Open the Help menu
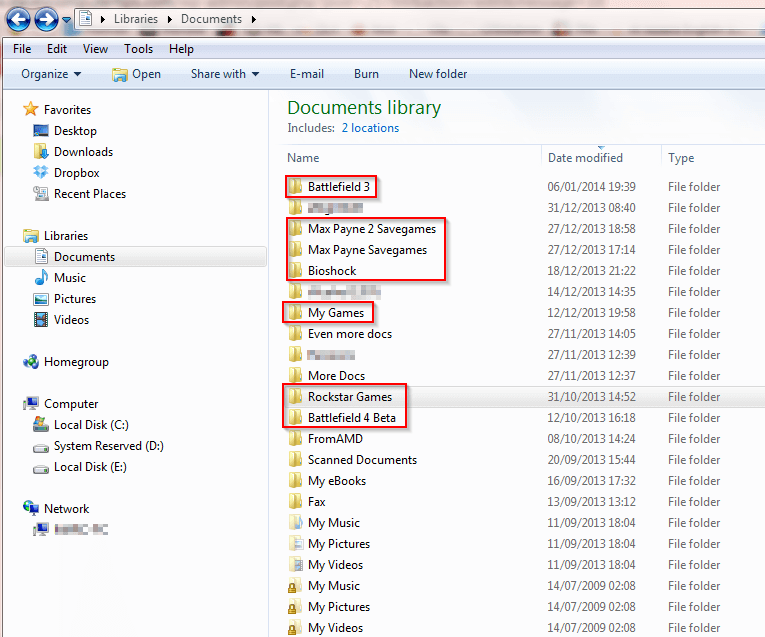The height and width of the screenshot is (637, 765). click(x=181, y=49)
